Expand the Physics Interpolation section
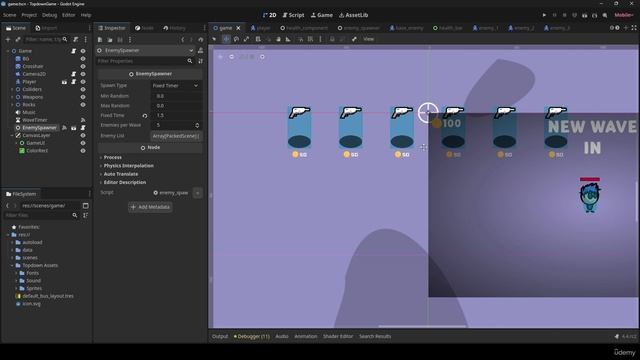This screenshot has height=360, width=640. 128,166
